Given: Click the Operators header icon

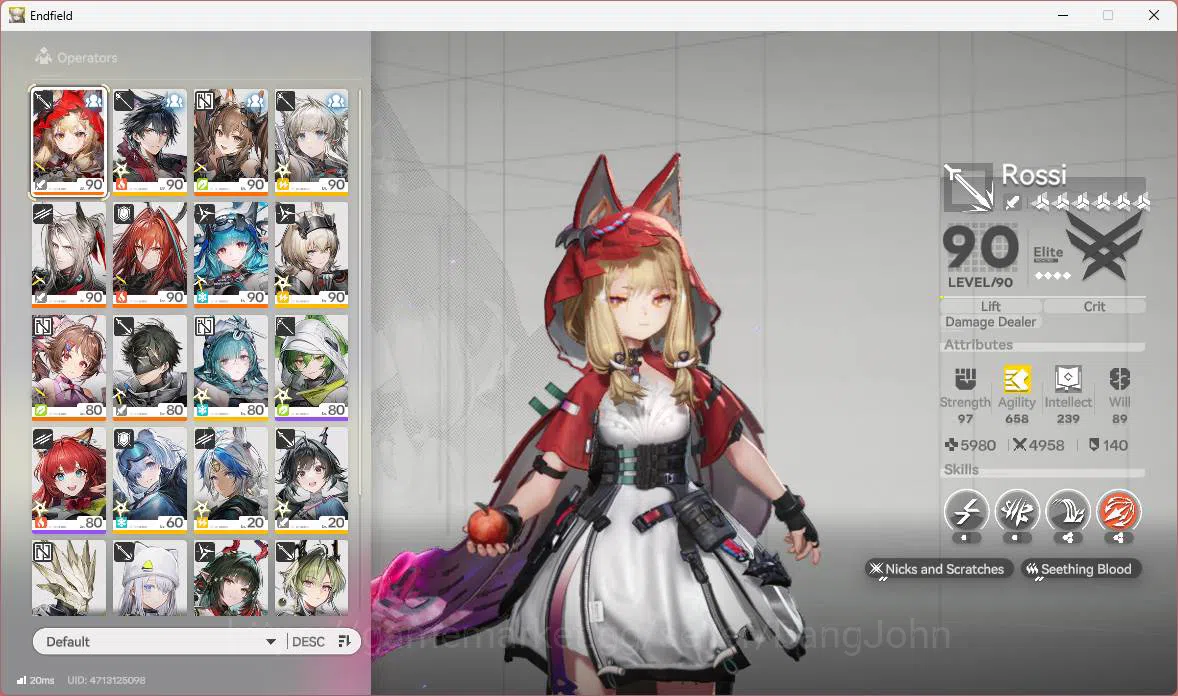Looking at the screenshot, I should (x=44, y=56).
